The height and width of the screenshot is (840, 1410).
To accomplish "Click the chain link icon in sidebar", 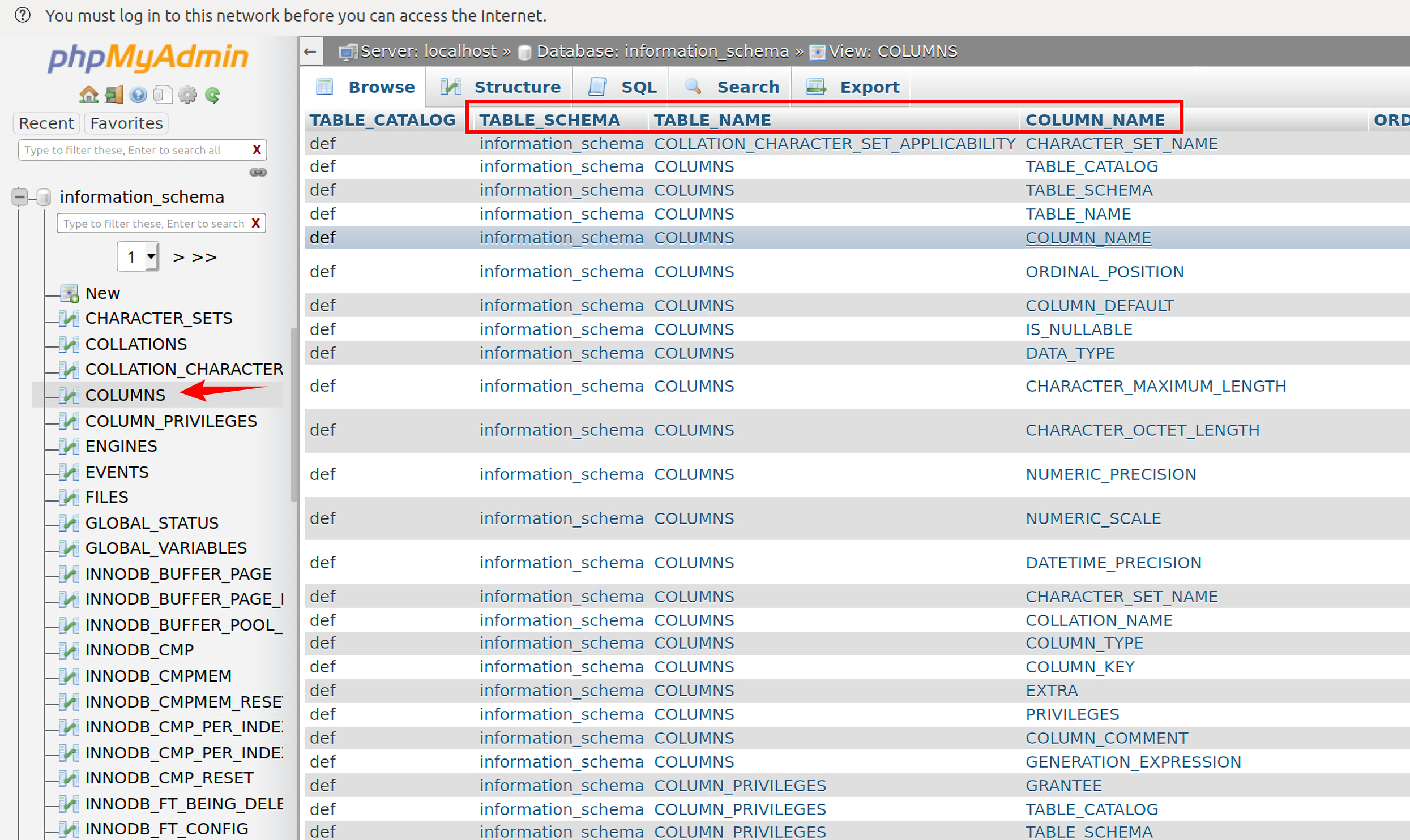I will pos(258,172).
